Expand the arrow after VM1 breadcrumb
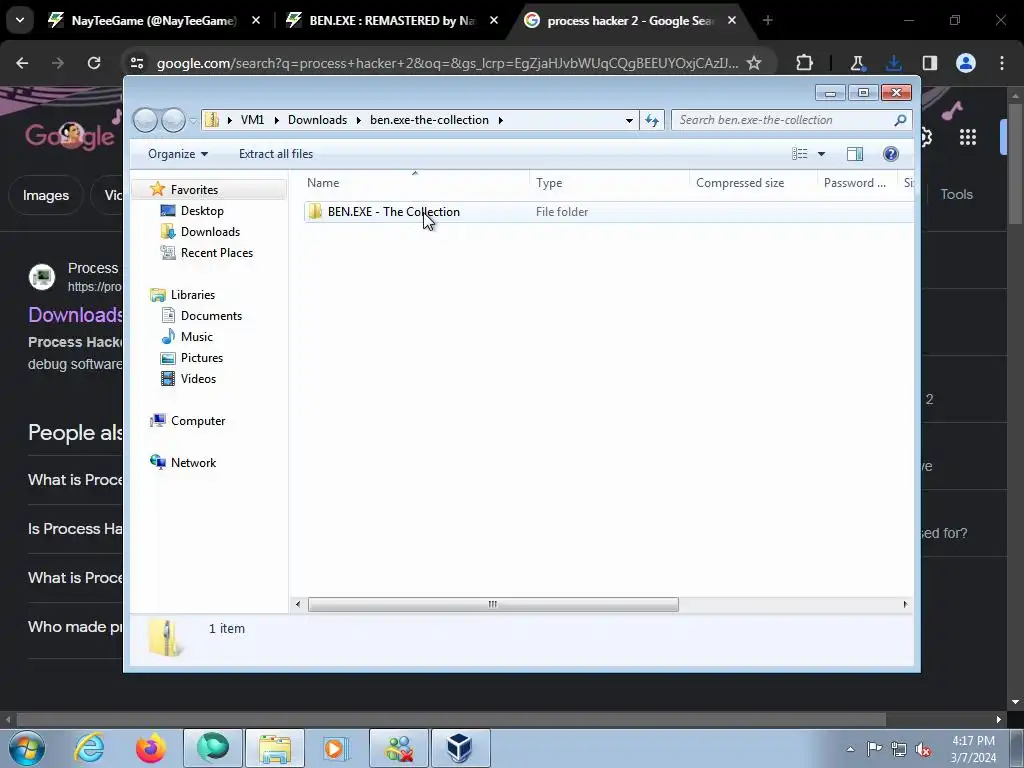Image resolution: width=1024 pixels, height=768 pixels. coord(276,120)
